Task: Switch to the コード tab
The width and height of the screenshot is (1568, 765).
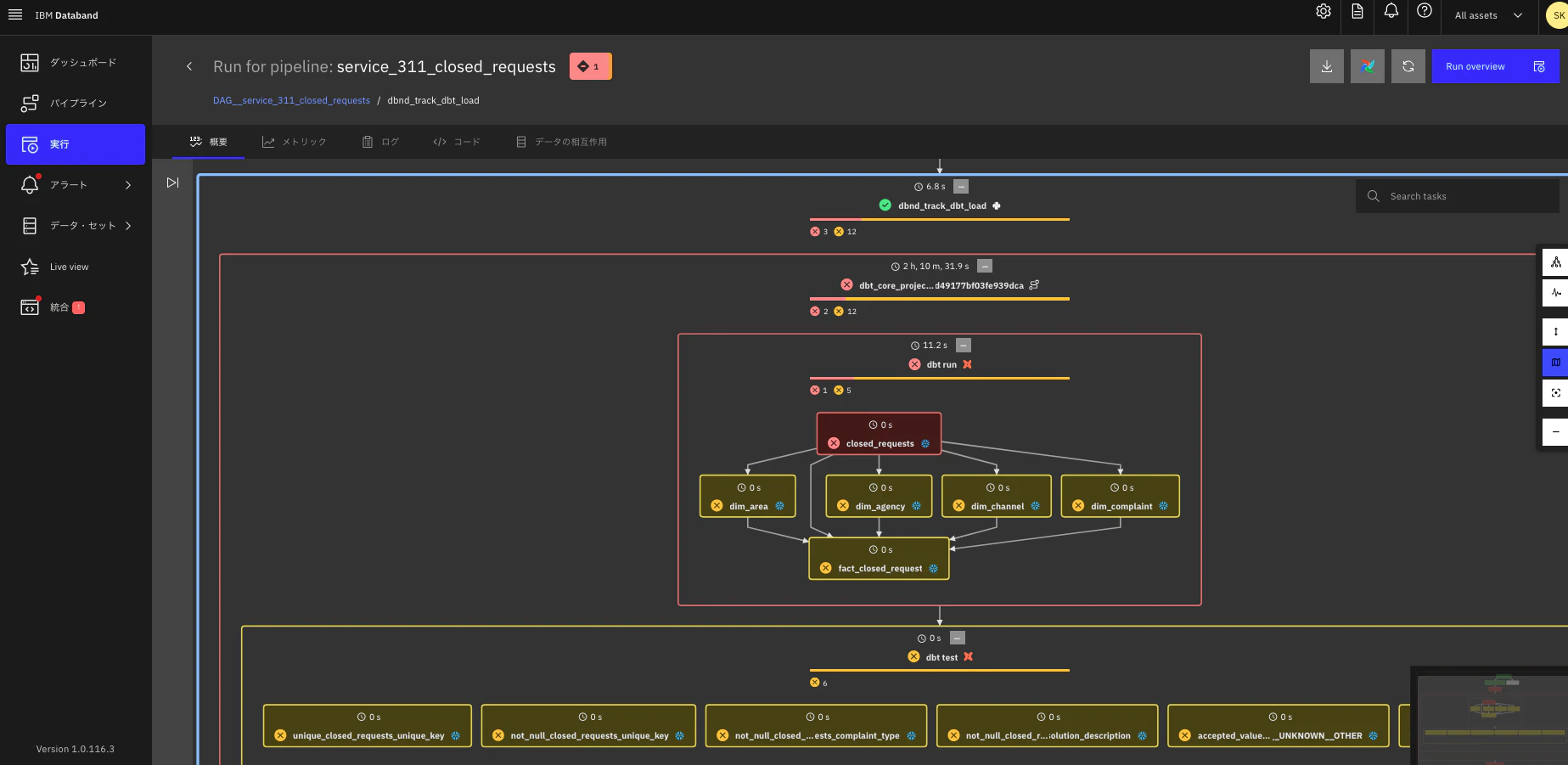Action: tap(457, 142)
